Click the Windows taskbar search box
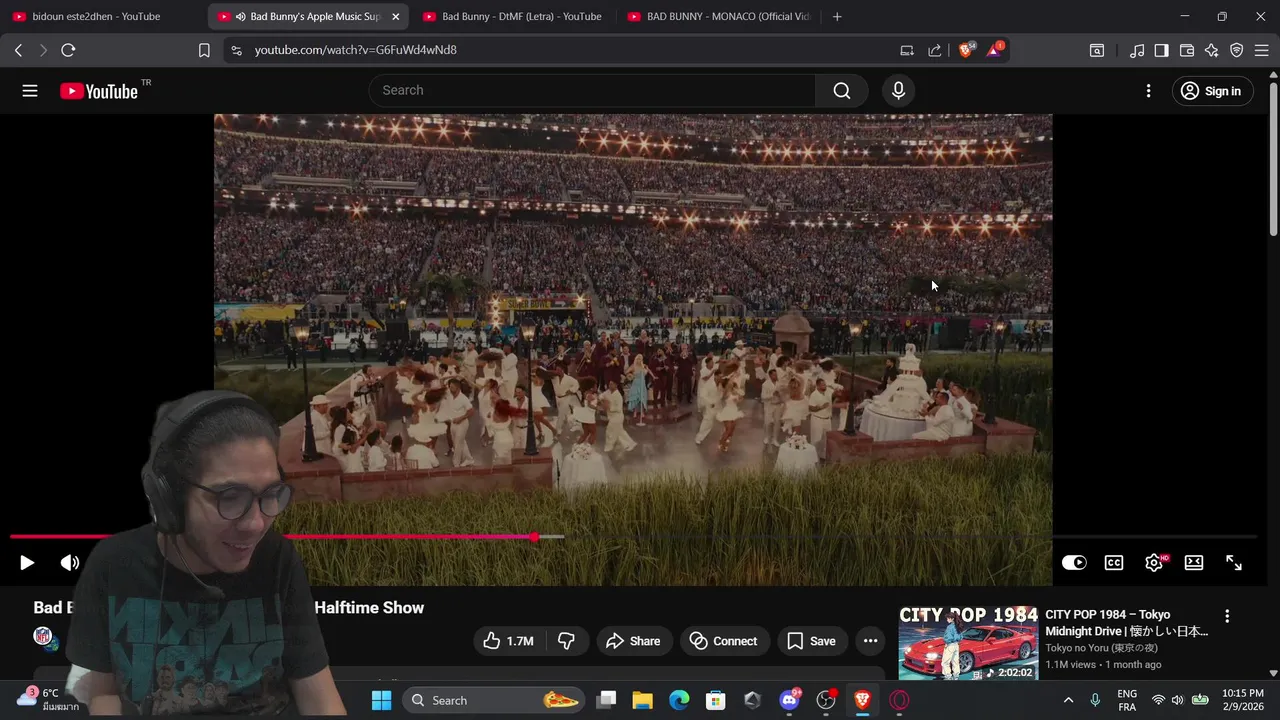This screenshot has width=1280, height=720. coord(494,700)
